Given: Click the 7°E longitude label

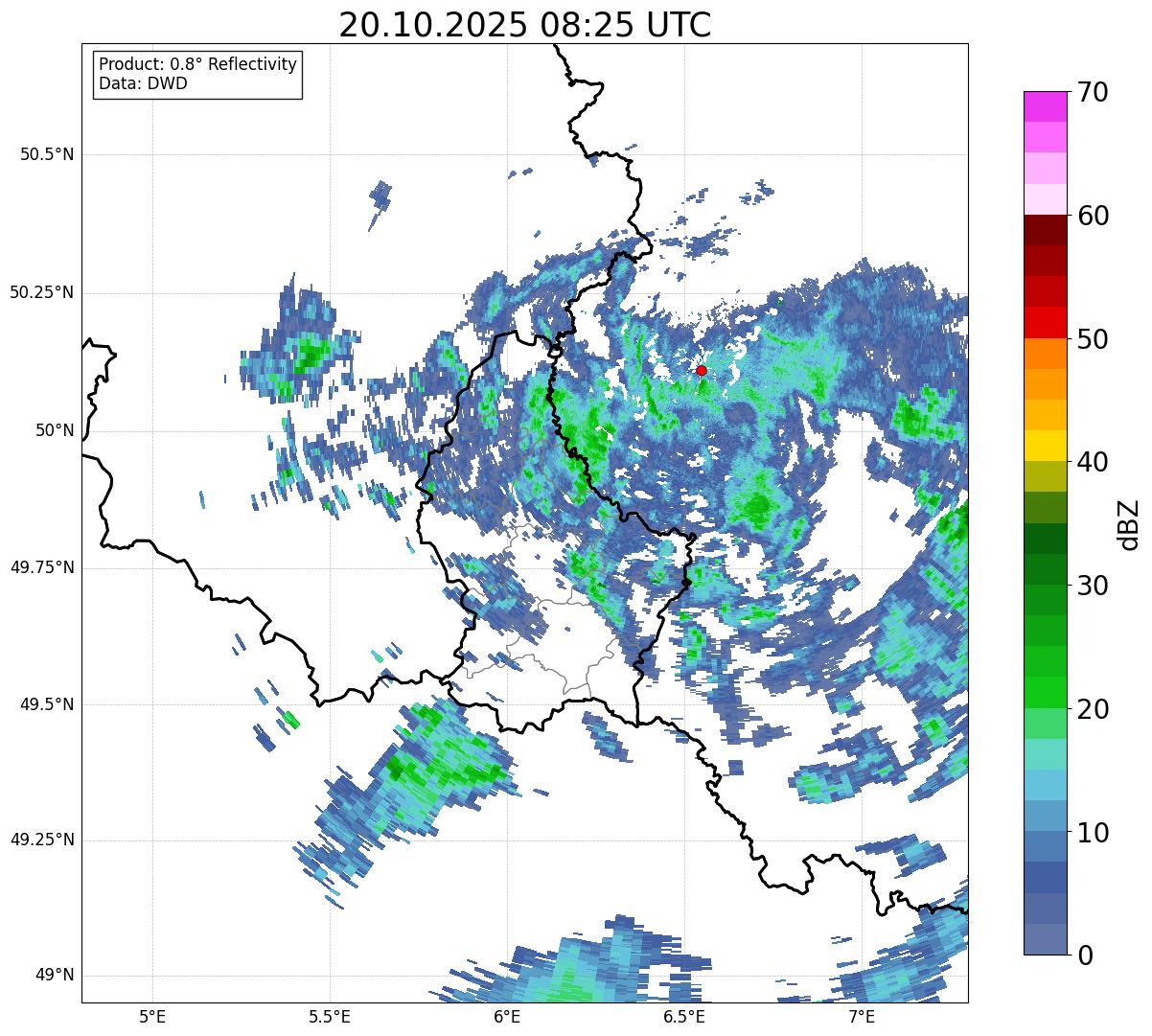Looking at the screenshot, I should (x=862, y=1017).
